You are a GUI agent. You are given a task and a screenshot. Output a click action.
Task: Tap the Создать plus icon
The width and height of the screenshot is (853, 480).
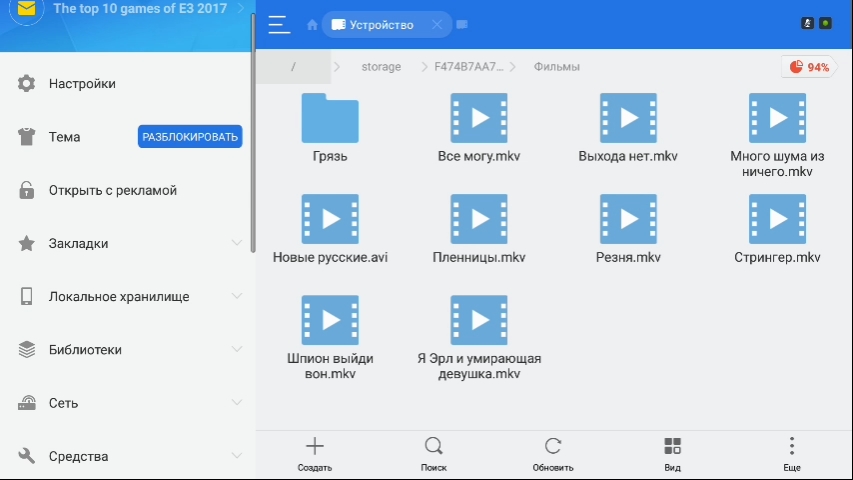[x=314, y=446]
